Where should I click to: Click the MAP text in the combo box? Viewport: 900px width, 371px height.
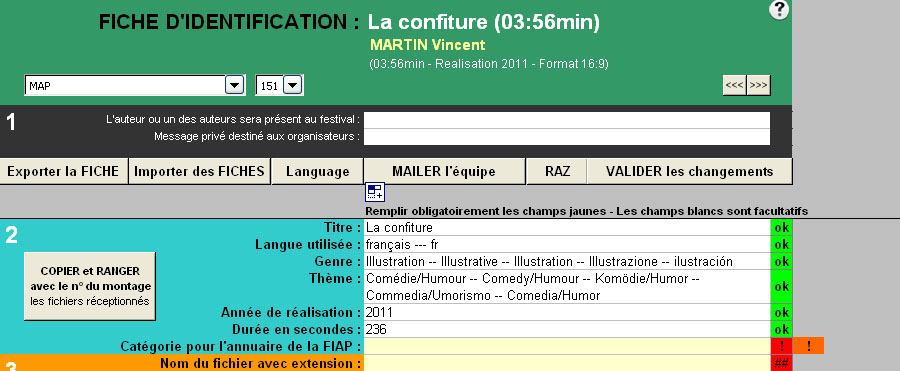(40, 87)
